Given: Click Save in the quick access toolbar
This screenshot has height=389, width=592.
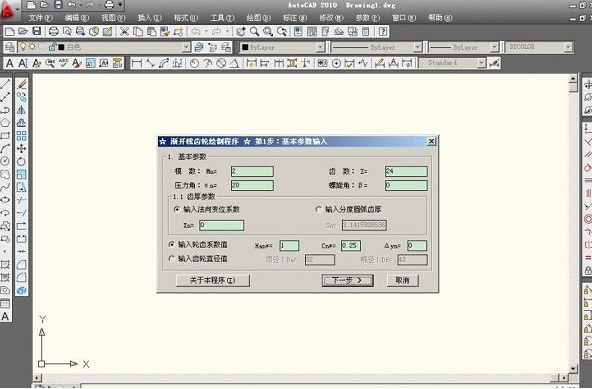Looking at the screenshot, I should 58,5.
